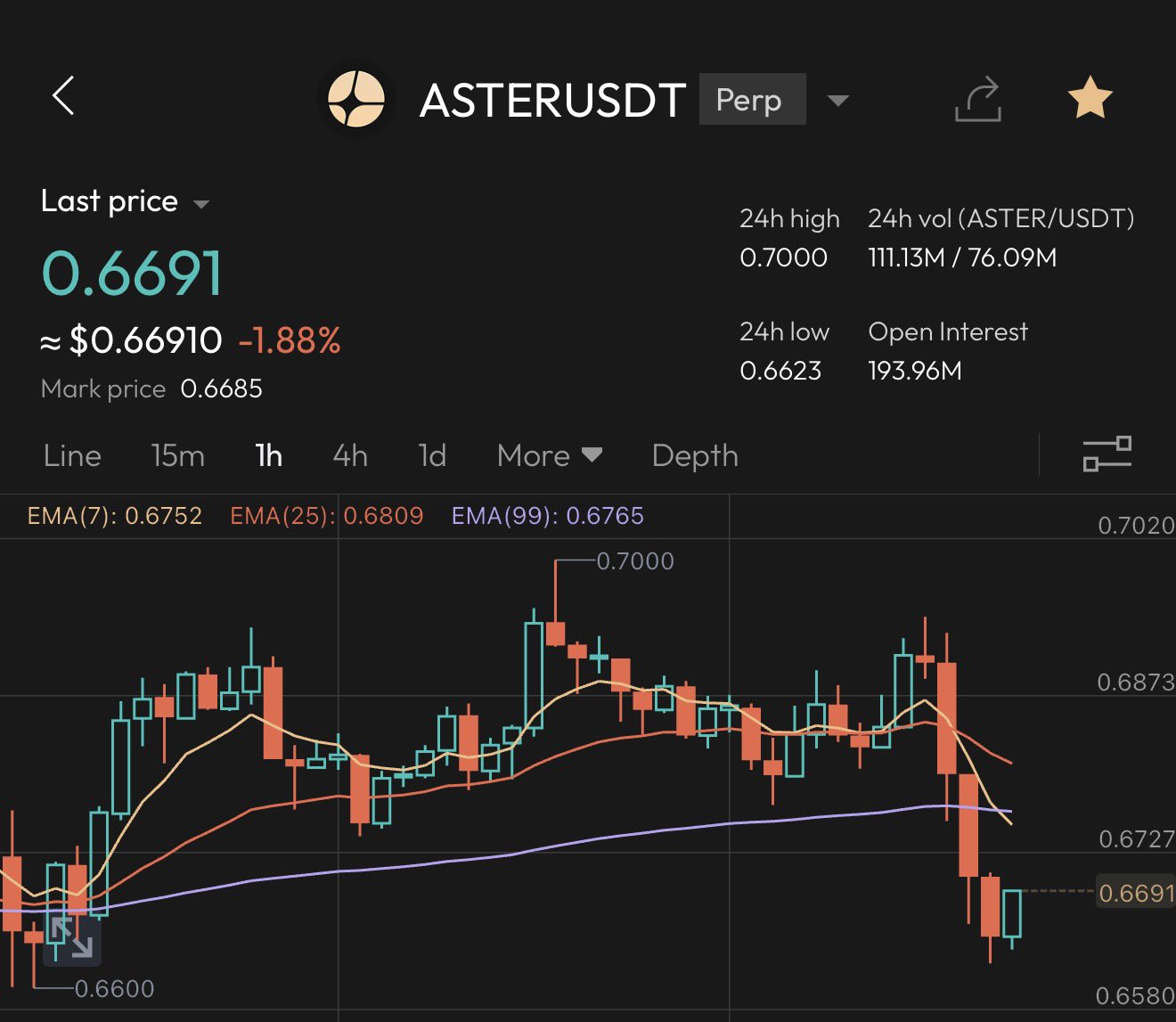
Task: Tap the Perp contract type badge
Action: coord(752,100)
